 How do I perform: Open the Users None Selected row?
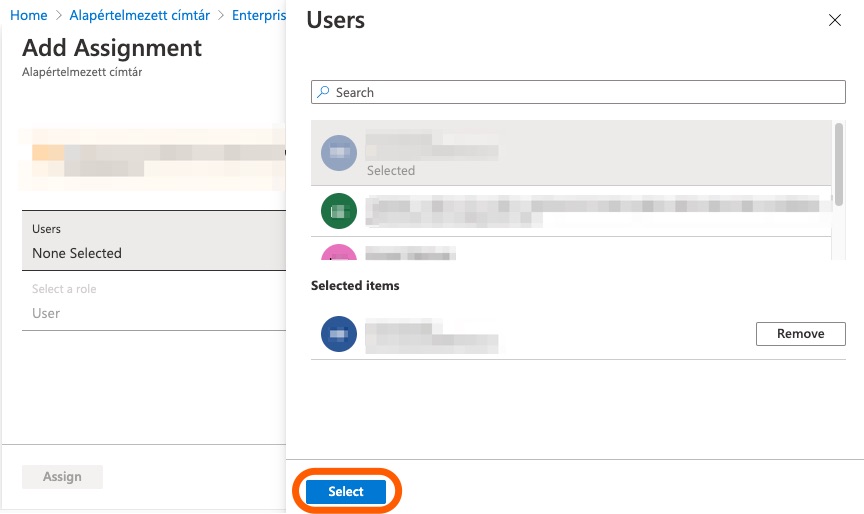[150, 242]
